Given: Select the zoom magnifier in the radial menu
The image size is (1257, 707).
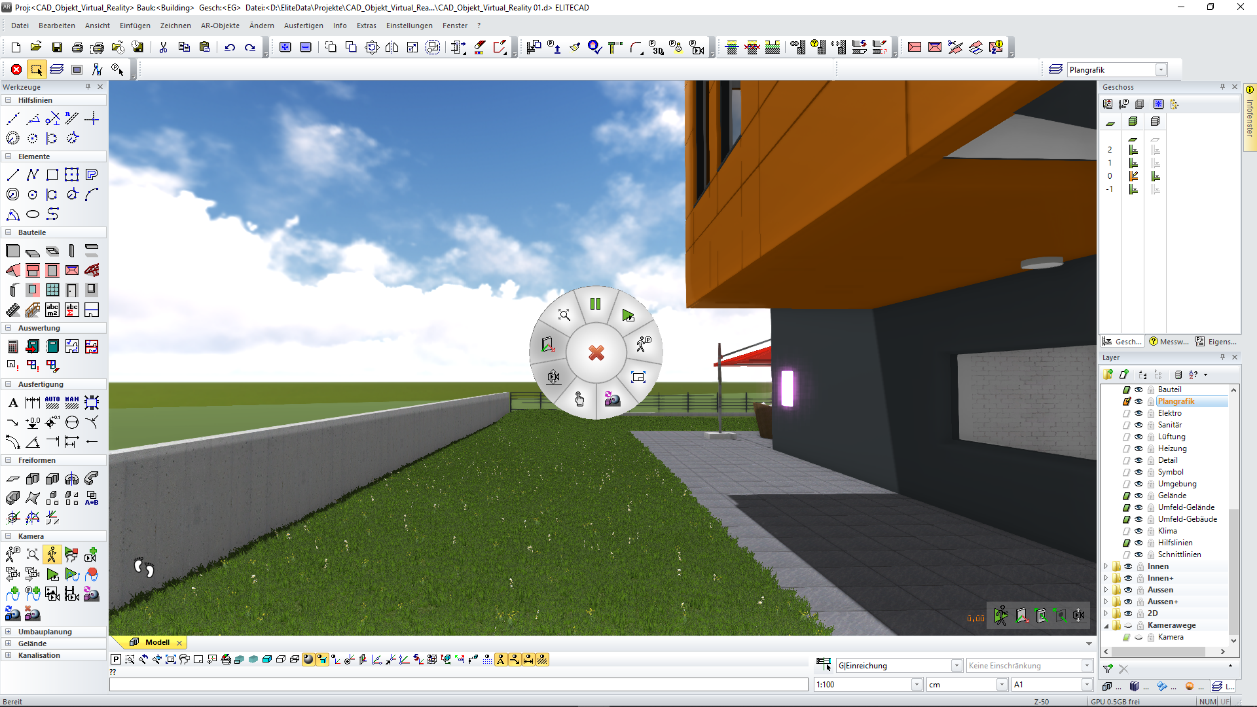Looking at the screenshot, I should 564,315.
